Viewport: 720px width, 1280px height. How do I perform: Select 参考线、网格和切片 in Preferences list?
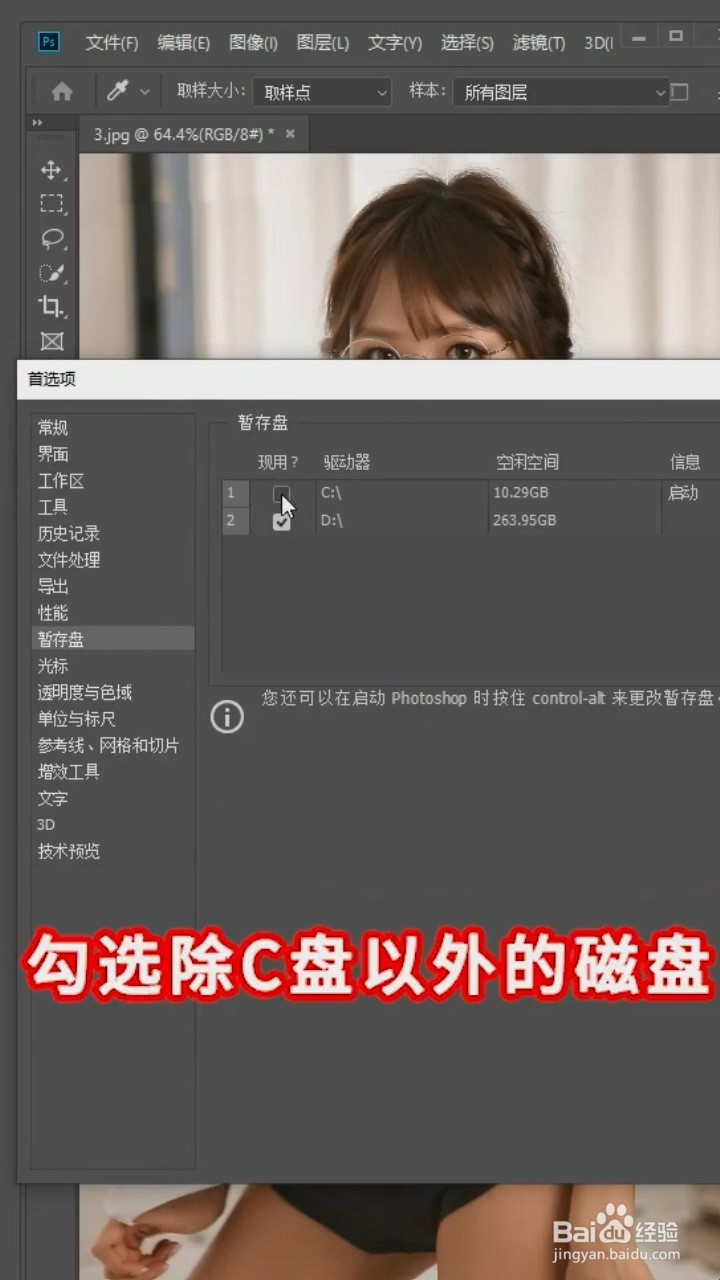[109, 745]
